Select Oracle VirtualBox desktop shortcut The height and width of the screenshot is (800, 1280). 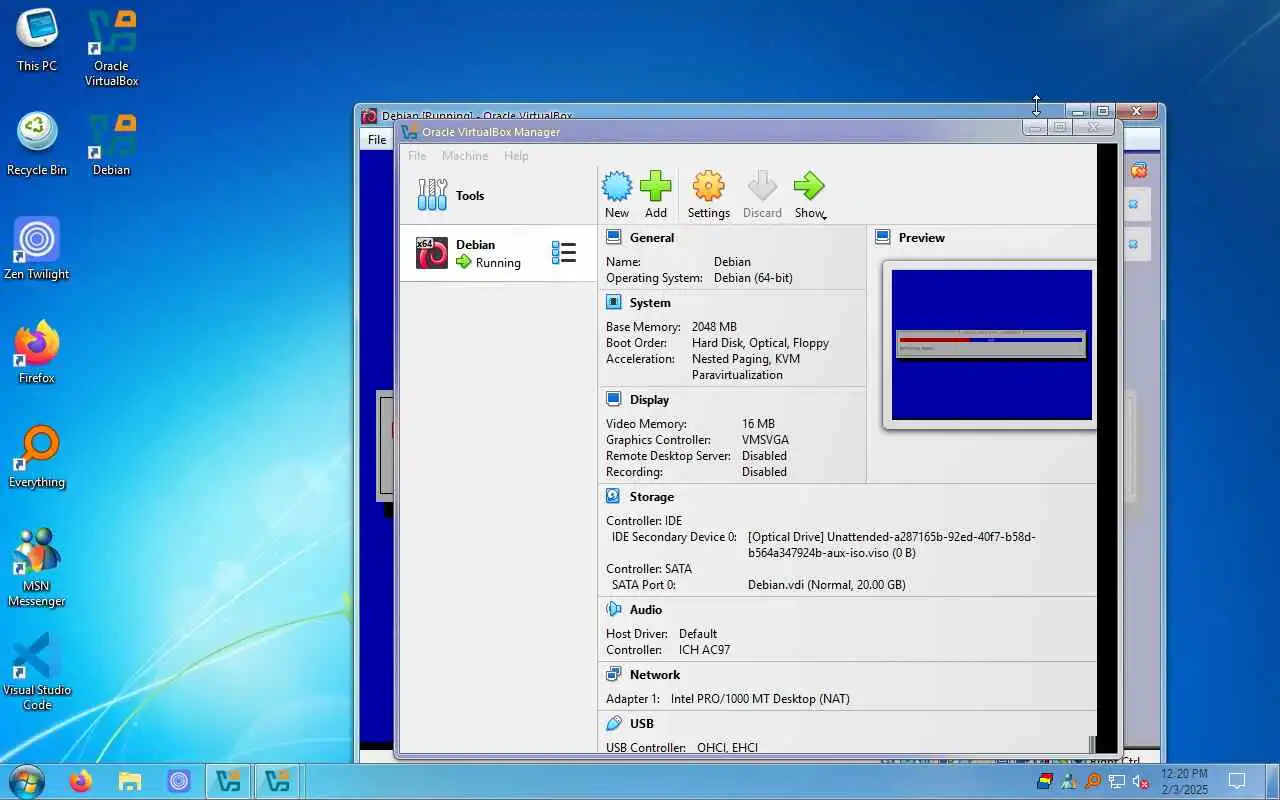(111, 49)
